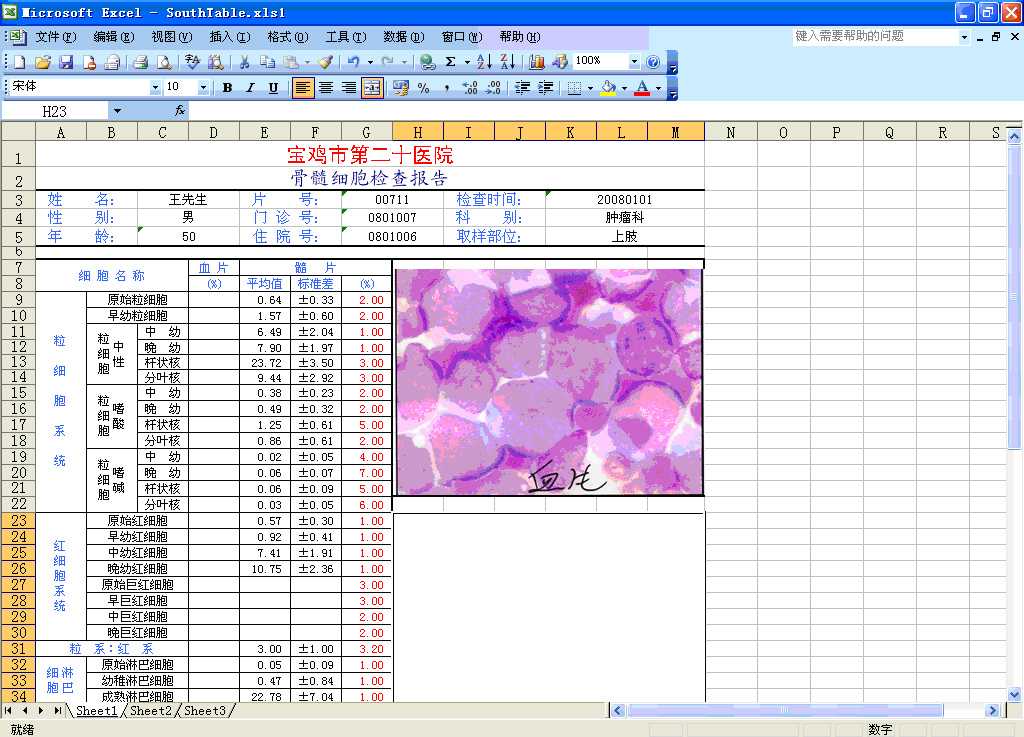Switch to the Sheet2 tab

pyautogui.click(x=151, y=710)
